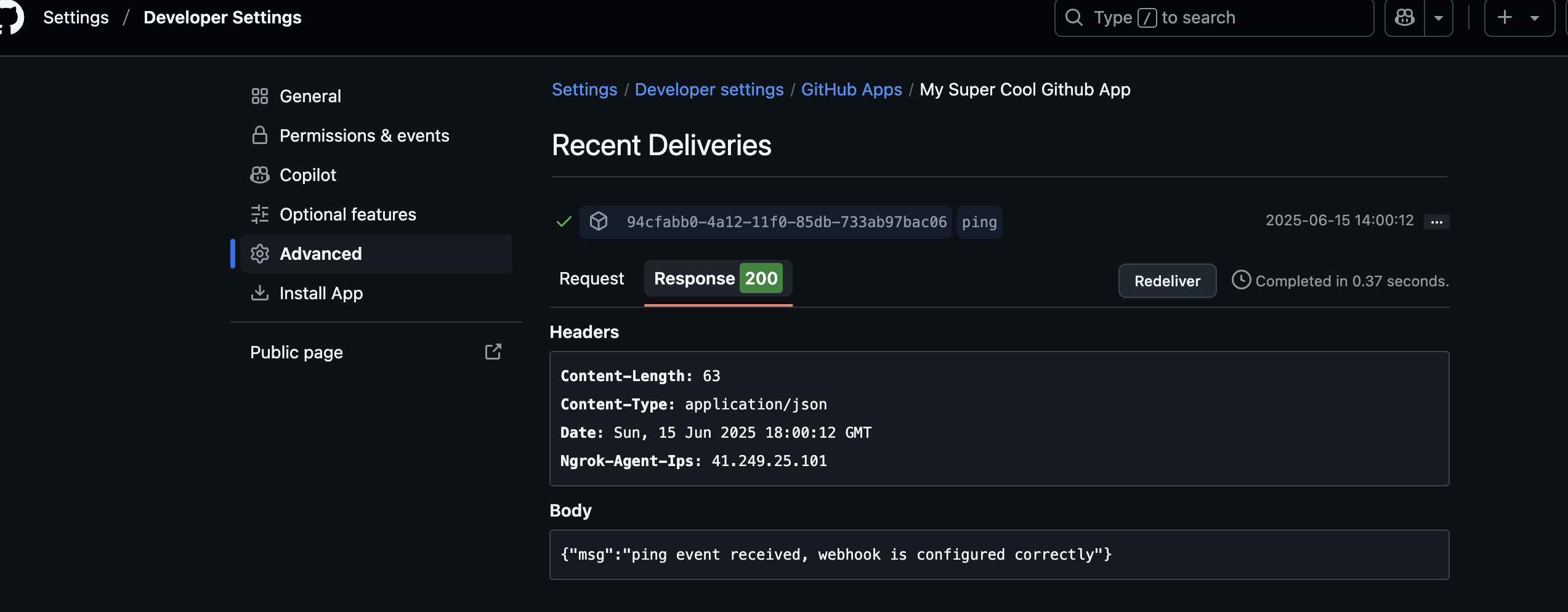Select the General grid icon in sidebar

click(x=260, y=95)
